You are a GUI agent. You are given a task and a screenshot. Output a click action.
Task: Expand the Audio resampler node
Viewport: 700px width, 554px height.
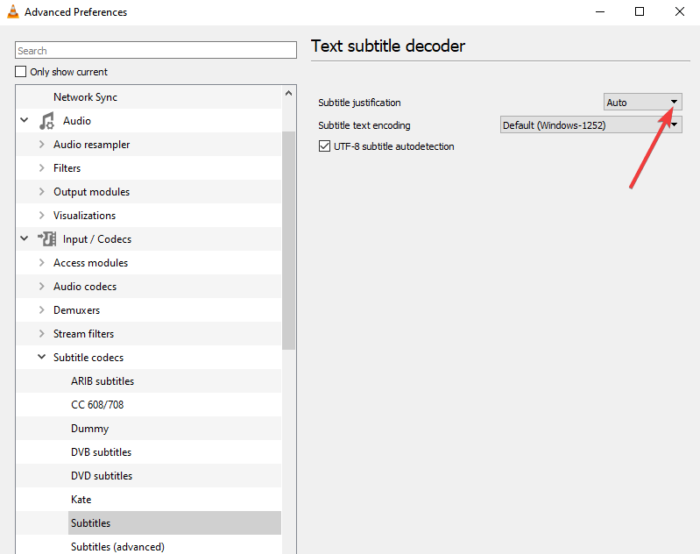point(42,144)
